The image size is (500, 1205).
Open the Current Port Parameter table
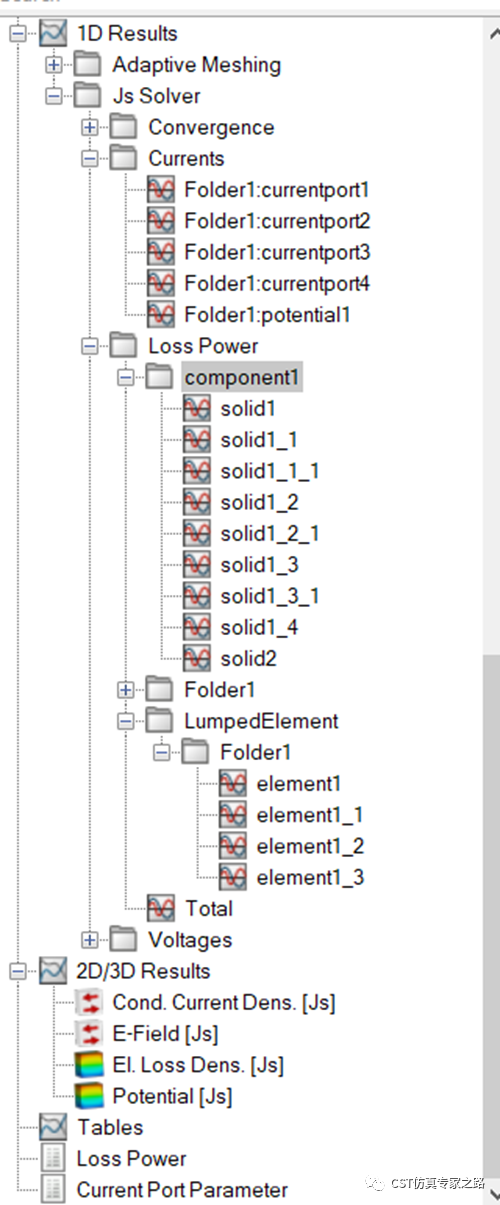pos(182,1190)
